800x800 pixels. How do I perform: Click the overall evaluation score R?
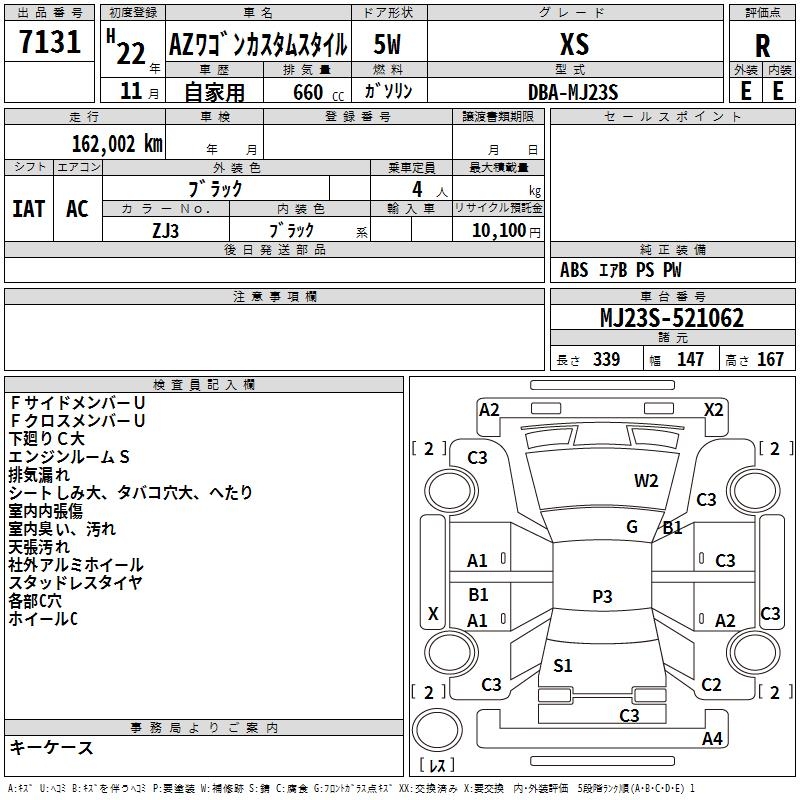(x=762, y=46)
